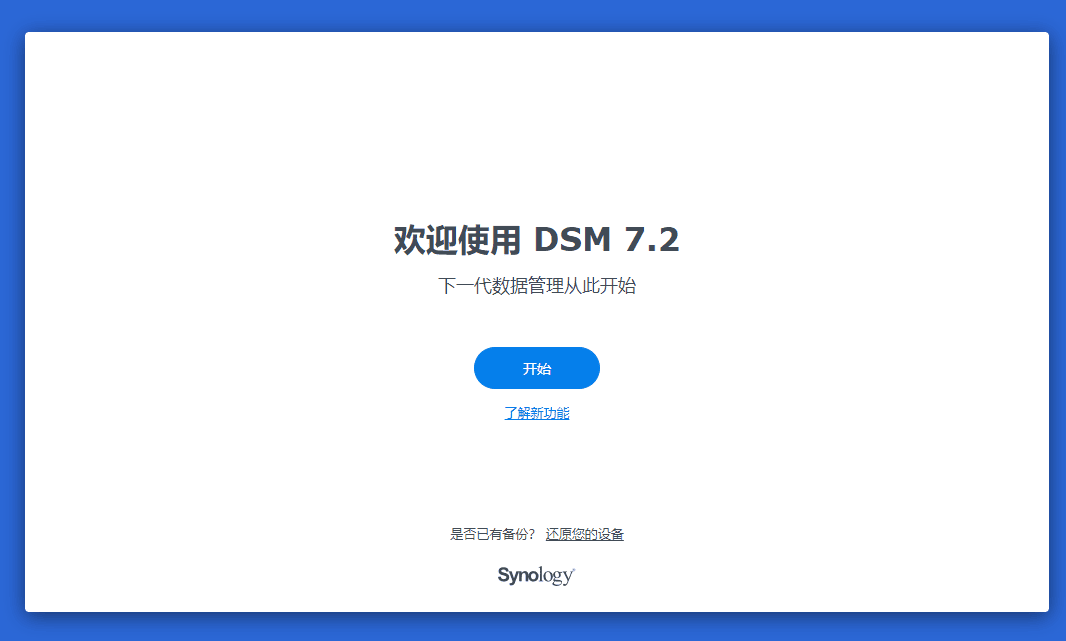Click the Synology logo at the bottom
The height and width of the screenshot is (641, 1066).
pos(536,575)
